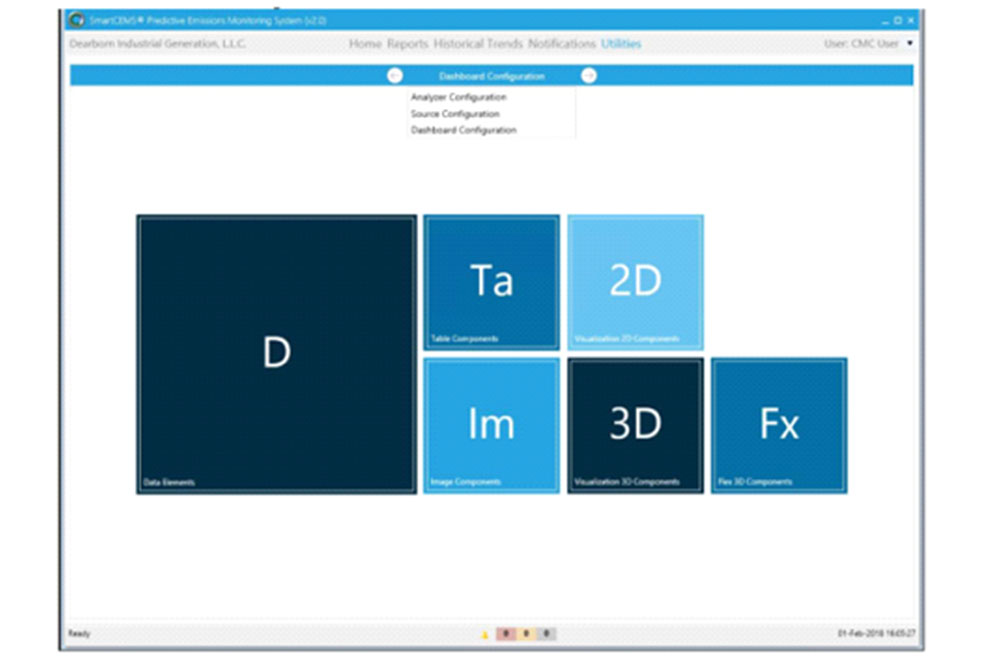This screenshot has width=1000, height=667.
Task: Open the Image Components tile
Action: (x=491, y=425)
